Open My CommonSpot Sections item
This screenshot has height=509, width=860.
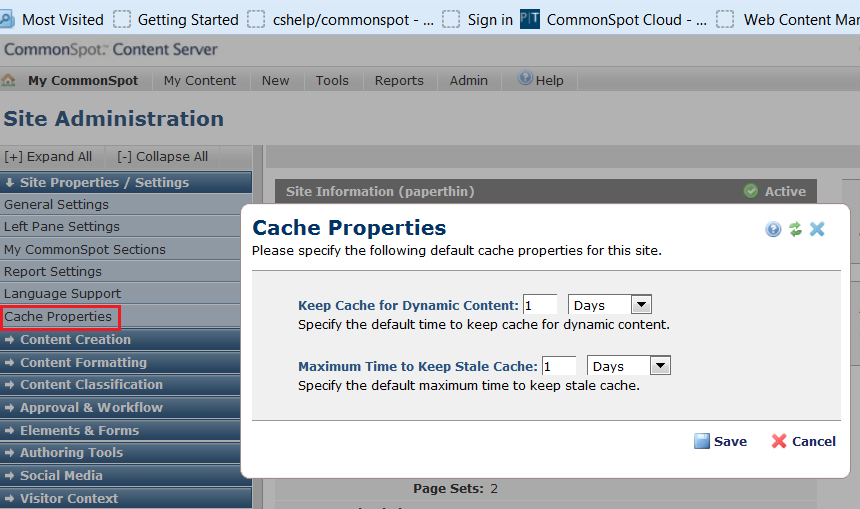pos(84,250)
